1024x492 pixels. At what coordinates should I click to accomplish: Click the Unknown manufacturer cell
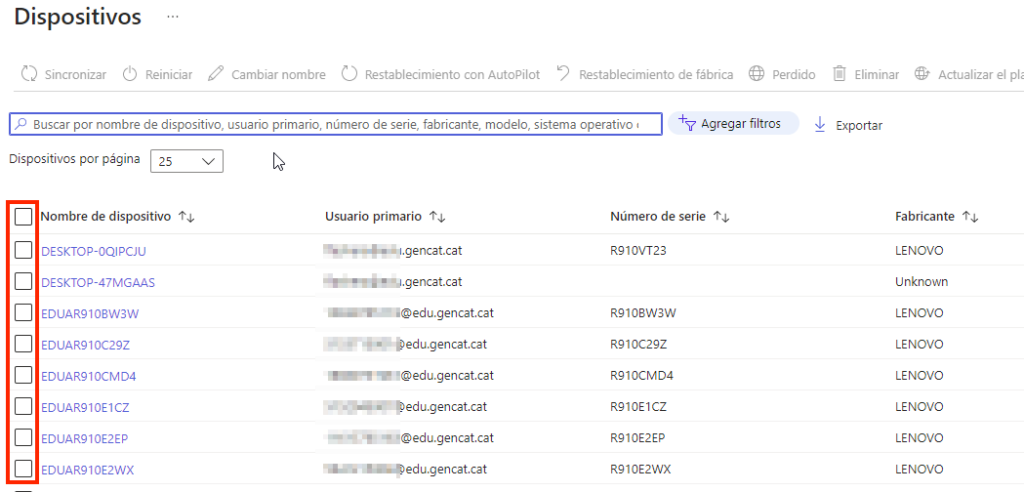[x=921, y=282]
